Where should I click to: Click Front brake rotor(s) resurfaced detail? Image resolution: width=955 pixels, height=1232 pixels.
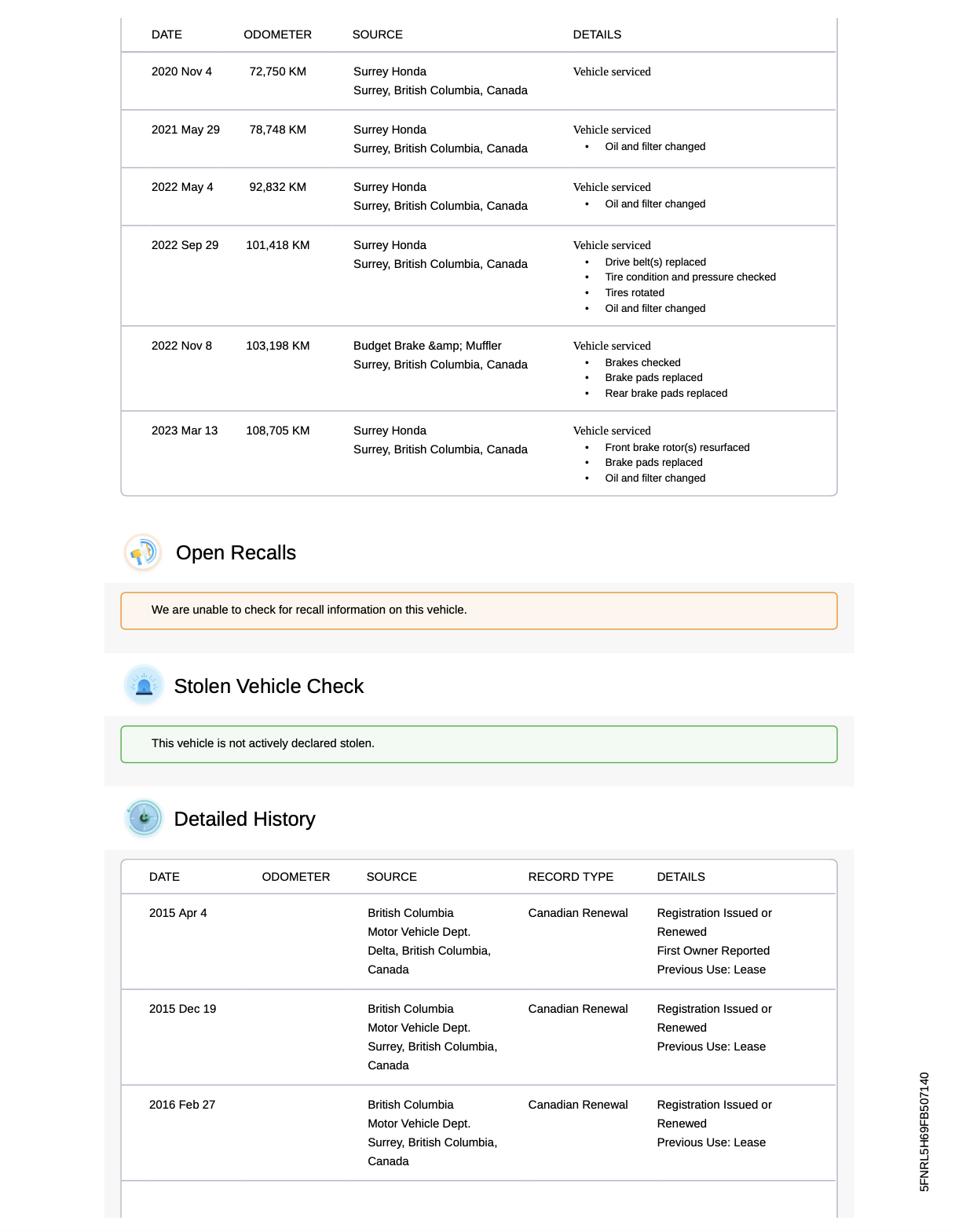tap(677, 448)
